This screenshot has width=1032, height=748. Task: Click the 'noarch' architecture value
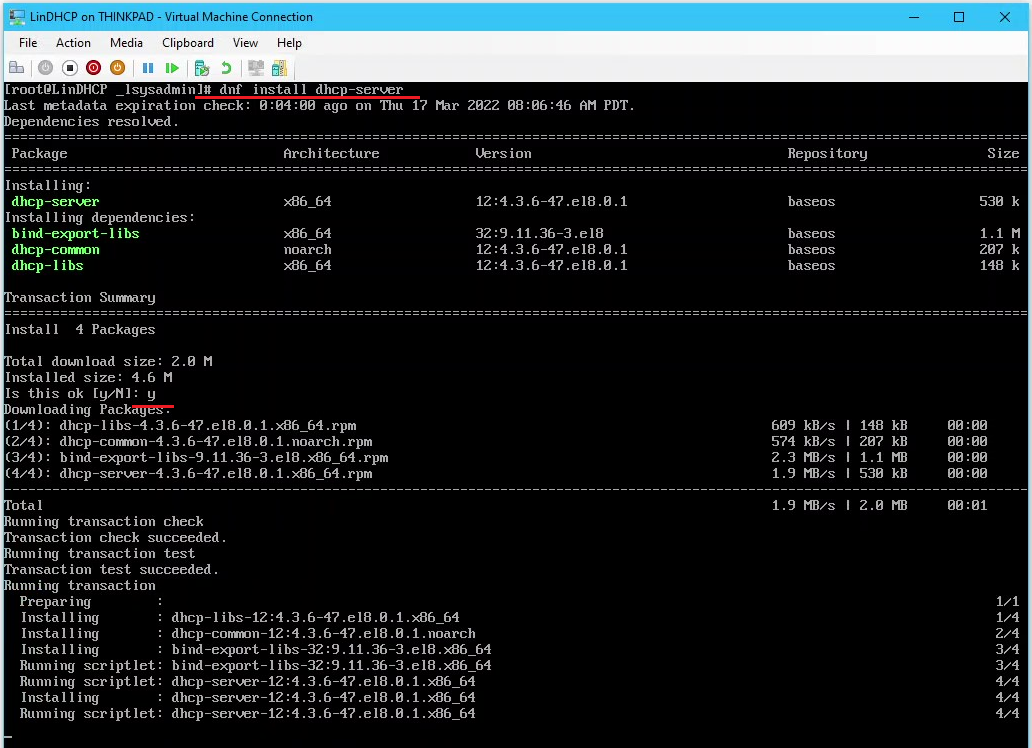tap(307, 250)
